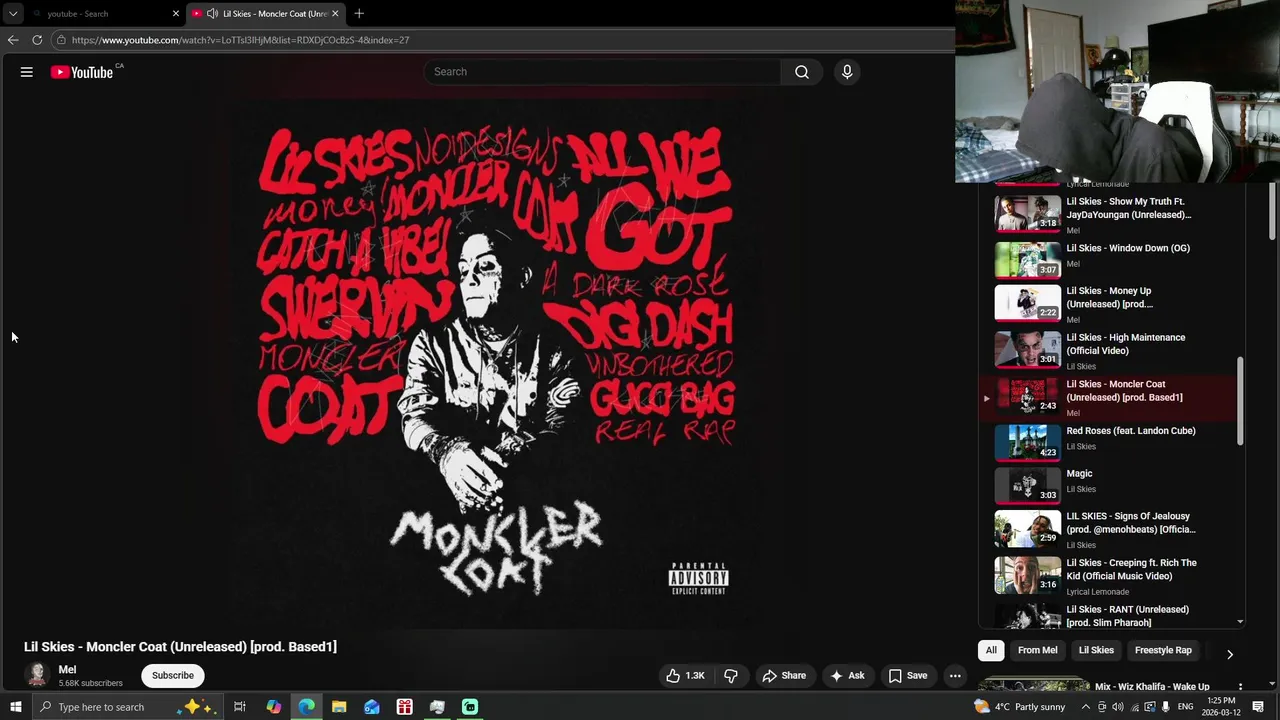Image resolution: width=1280 pixels, height=720 pixels.
Task: Play 'Lil Skies - Money Up (Unreleased)'
Action: click(1110, 304)
